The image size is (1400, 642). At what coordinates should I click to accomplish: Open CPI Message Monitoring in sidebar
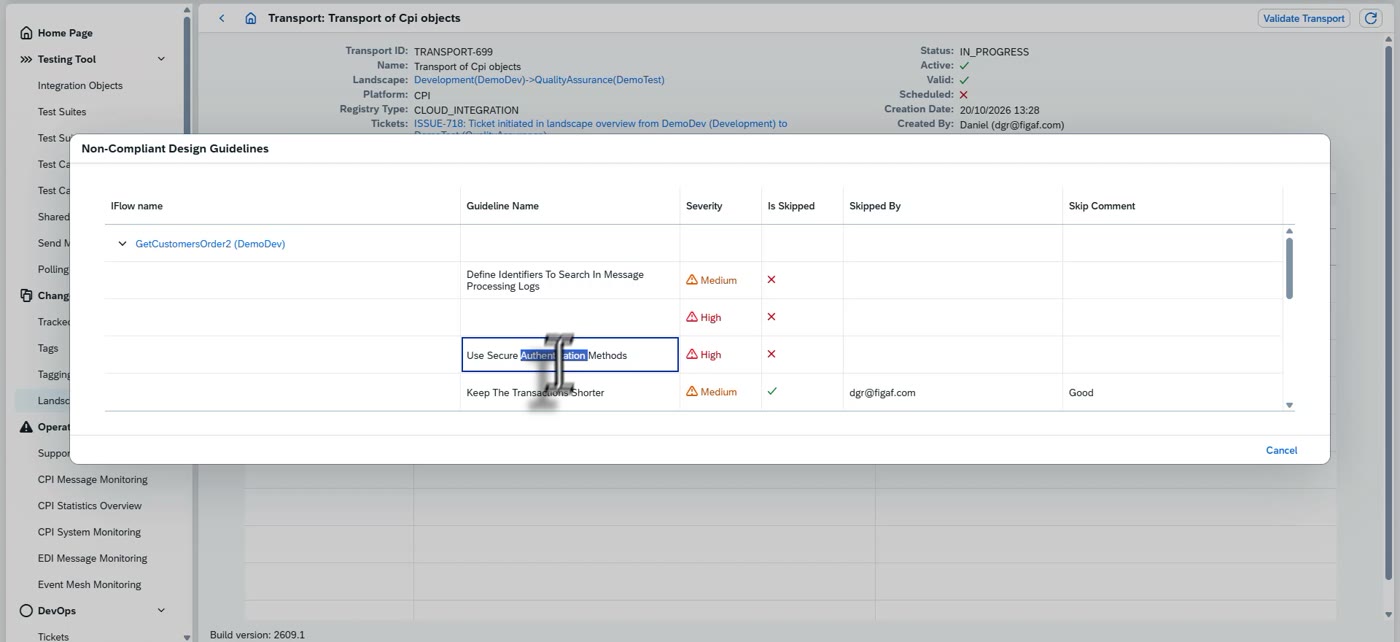[92, 480]
